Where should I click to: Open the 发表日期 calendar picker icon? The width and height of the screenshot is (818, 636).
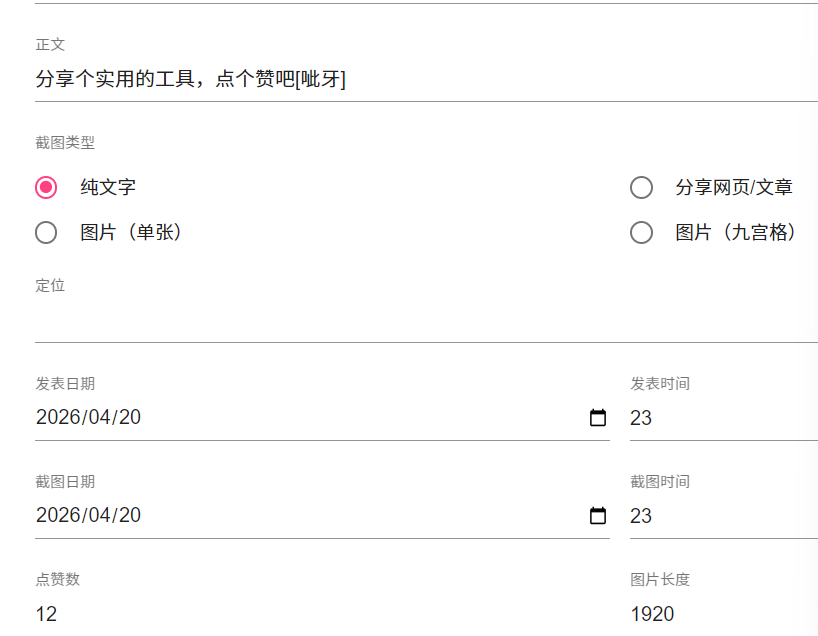(x=598, y=418)
